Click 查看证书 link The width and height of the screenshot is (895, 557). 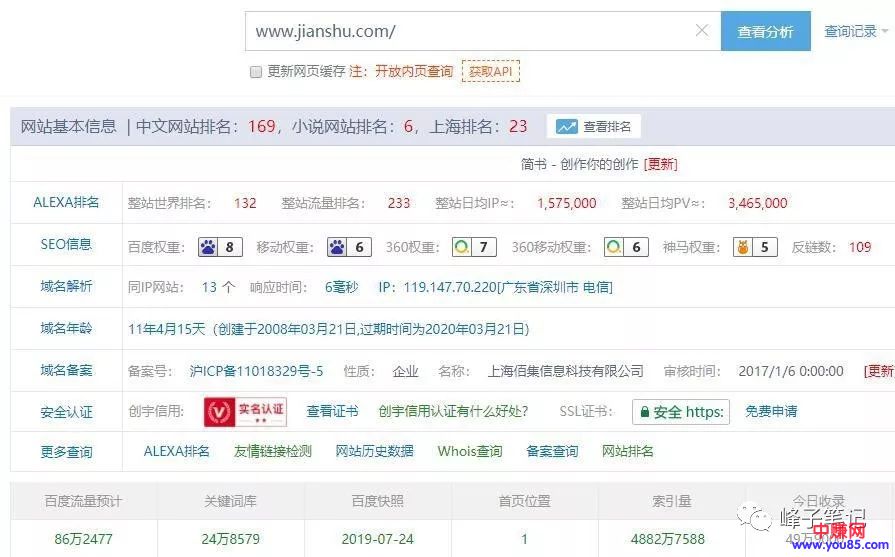[332, 411]
